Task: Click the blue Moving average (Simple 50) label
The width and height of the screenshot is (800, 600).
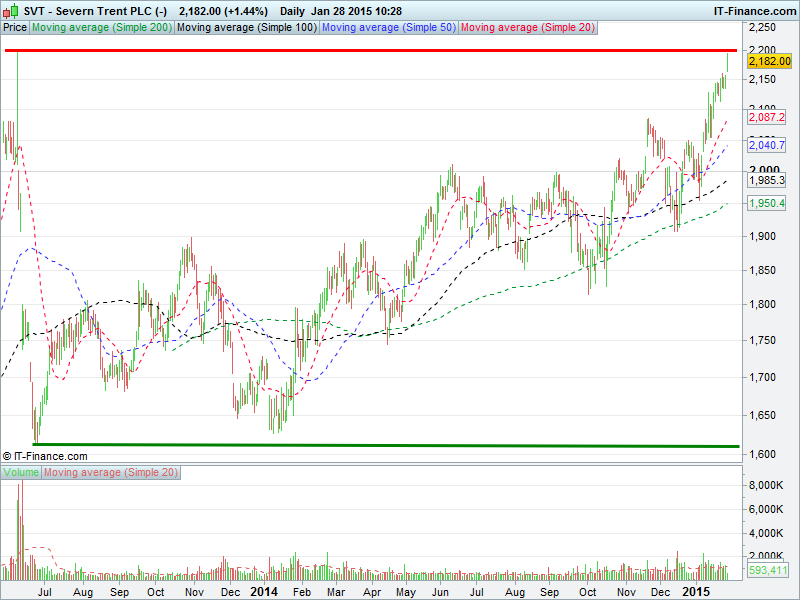Action: click(x=388, y=28)
